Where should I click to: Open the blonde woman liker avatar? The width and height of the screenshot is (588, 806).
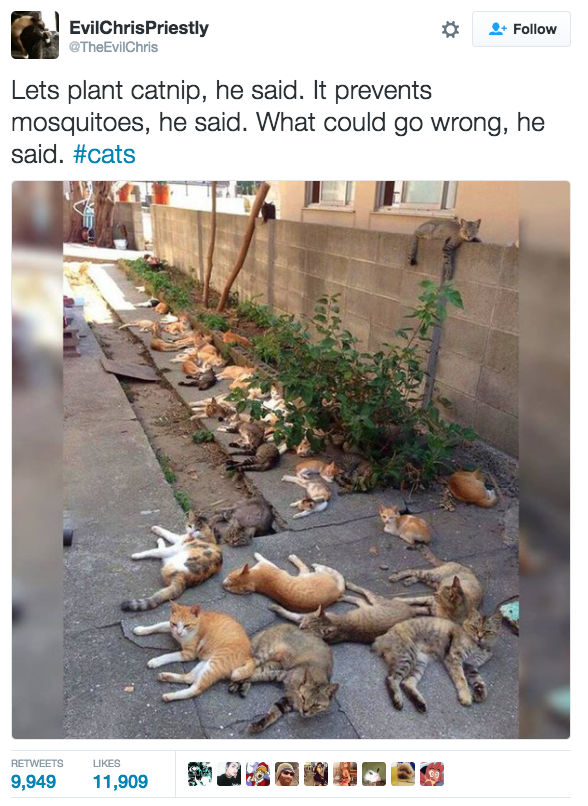[345, 774]
